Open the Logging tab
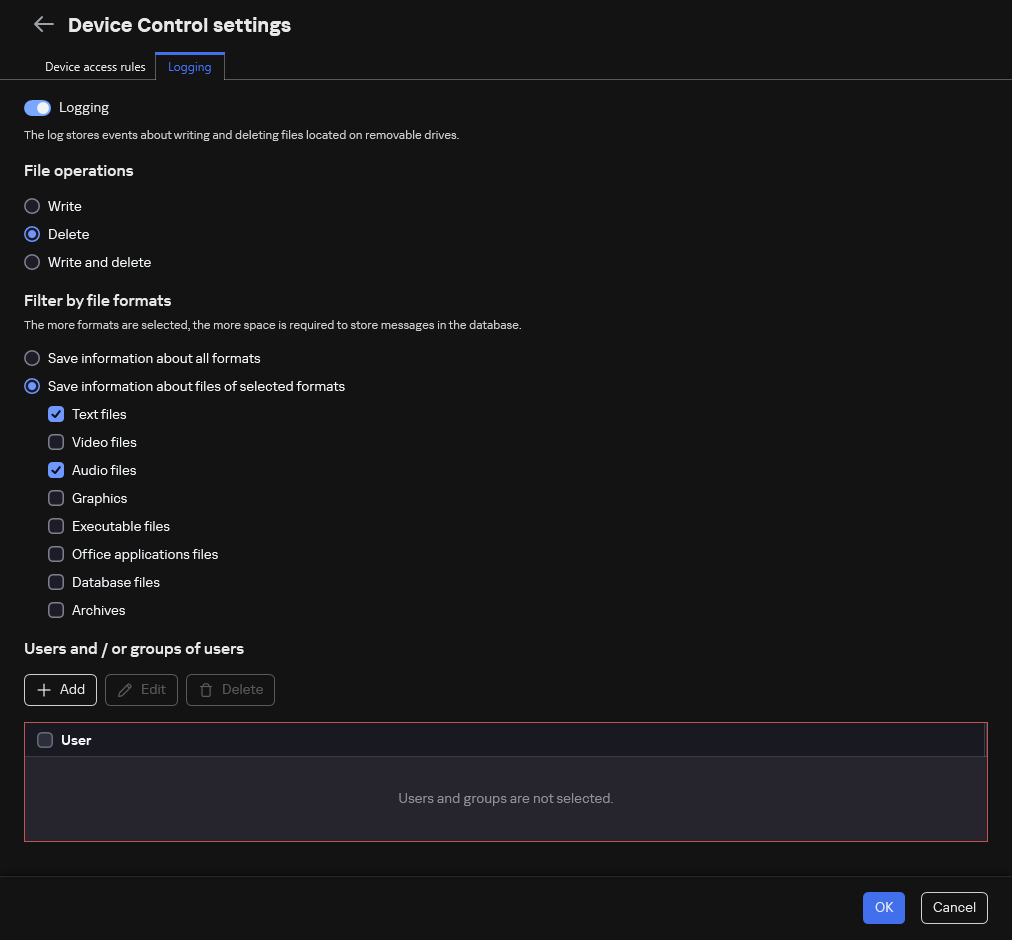Image resolution: width=1012 pixels, height=940 pixels. point(190,67)
